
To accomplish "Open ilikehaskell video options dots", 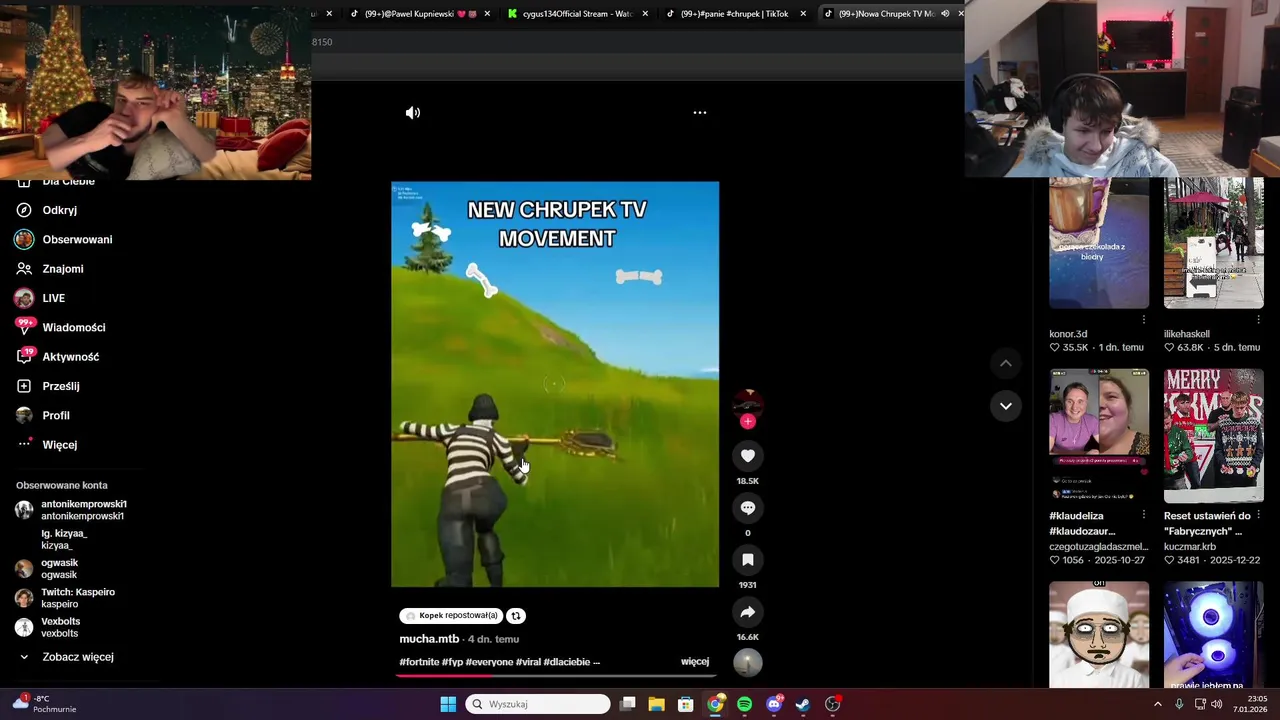I will [x=1258, y=320].
